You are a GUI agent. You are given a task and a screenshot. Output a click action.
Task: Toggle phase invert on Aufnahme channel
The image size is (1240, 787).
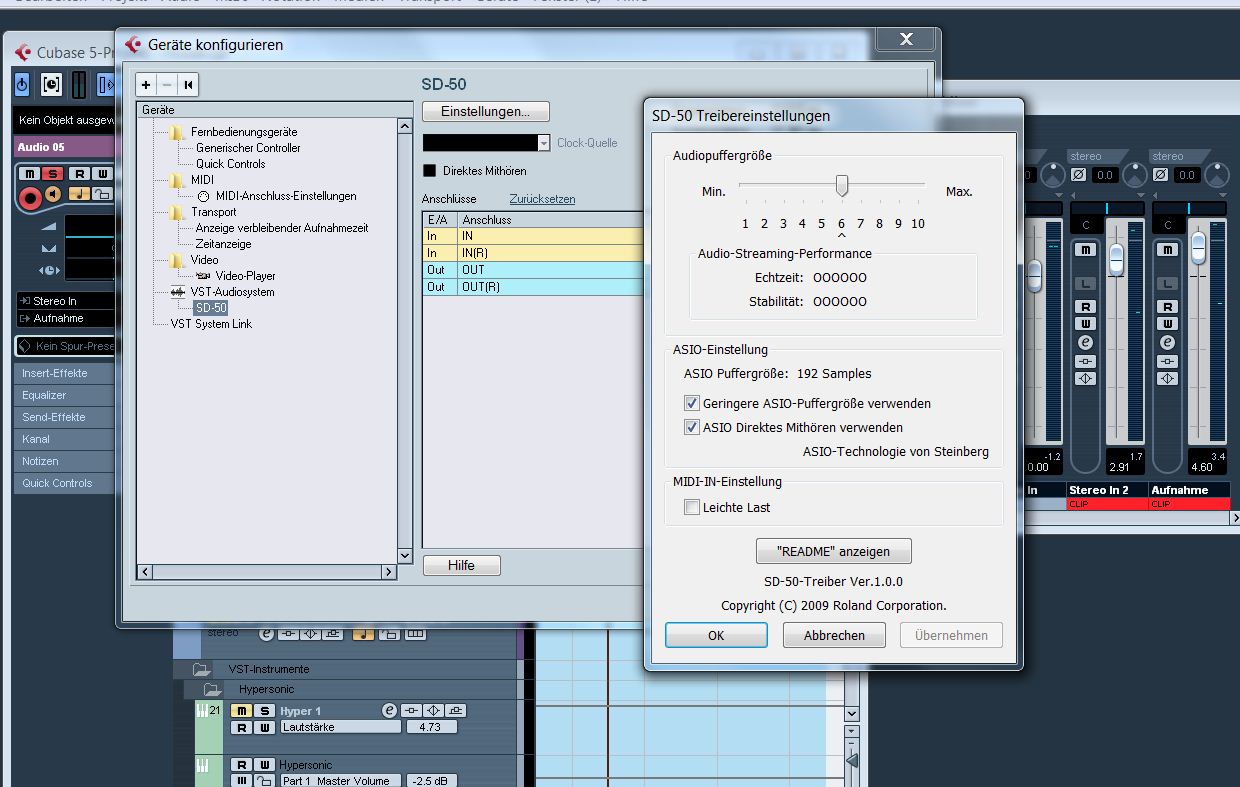1160,175
